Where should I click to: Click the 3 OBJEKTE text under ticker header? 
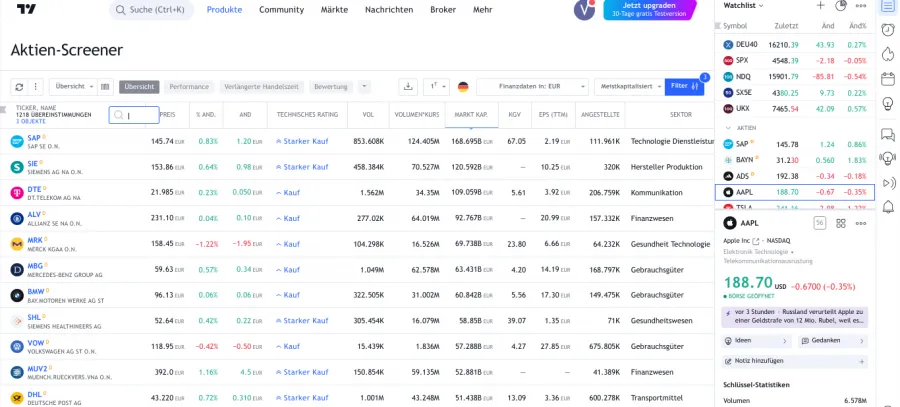[29, 122]
